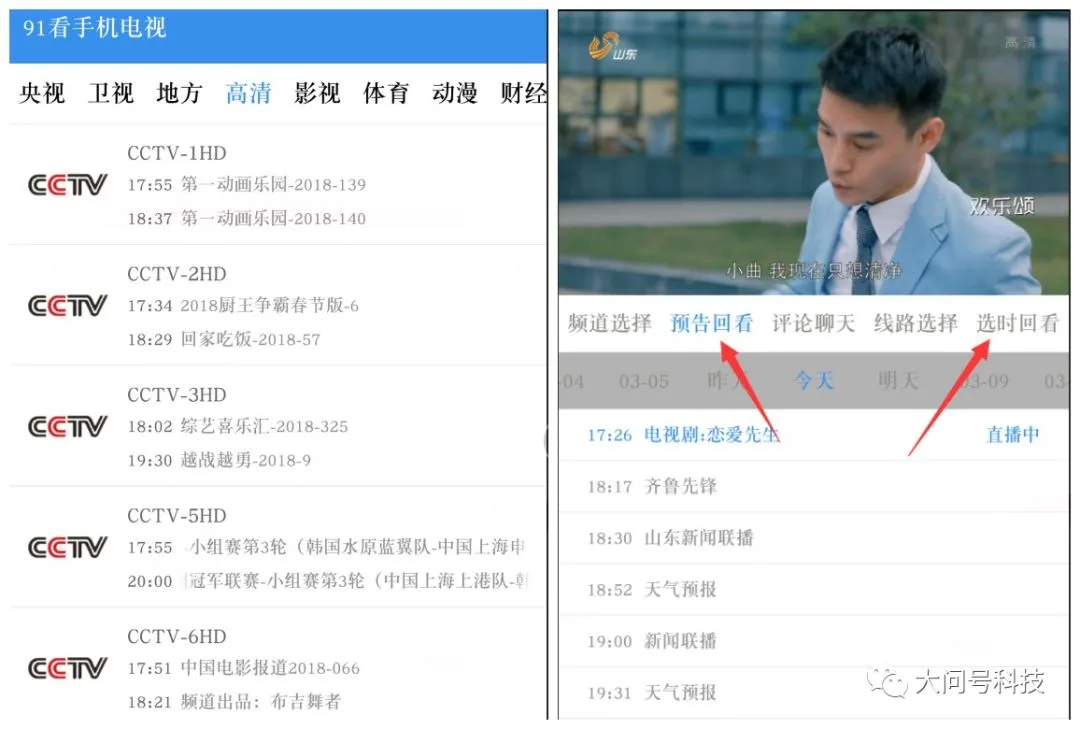Click the CCTV logo beside CCTV-5HD
The height and width of the screenshot is (729, 1080).
[x=68, y=547]
